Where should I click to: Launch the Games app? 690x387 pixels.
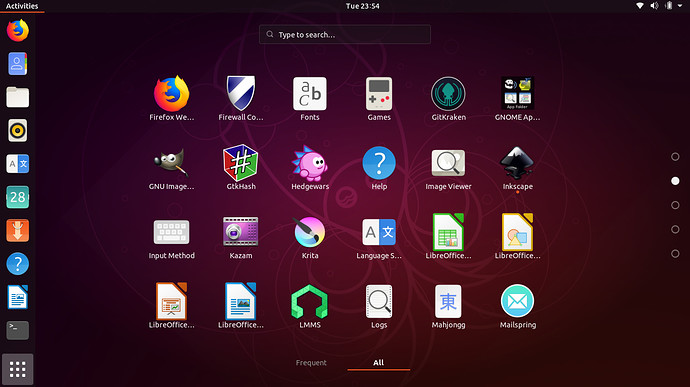point(379,94)
